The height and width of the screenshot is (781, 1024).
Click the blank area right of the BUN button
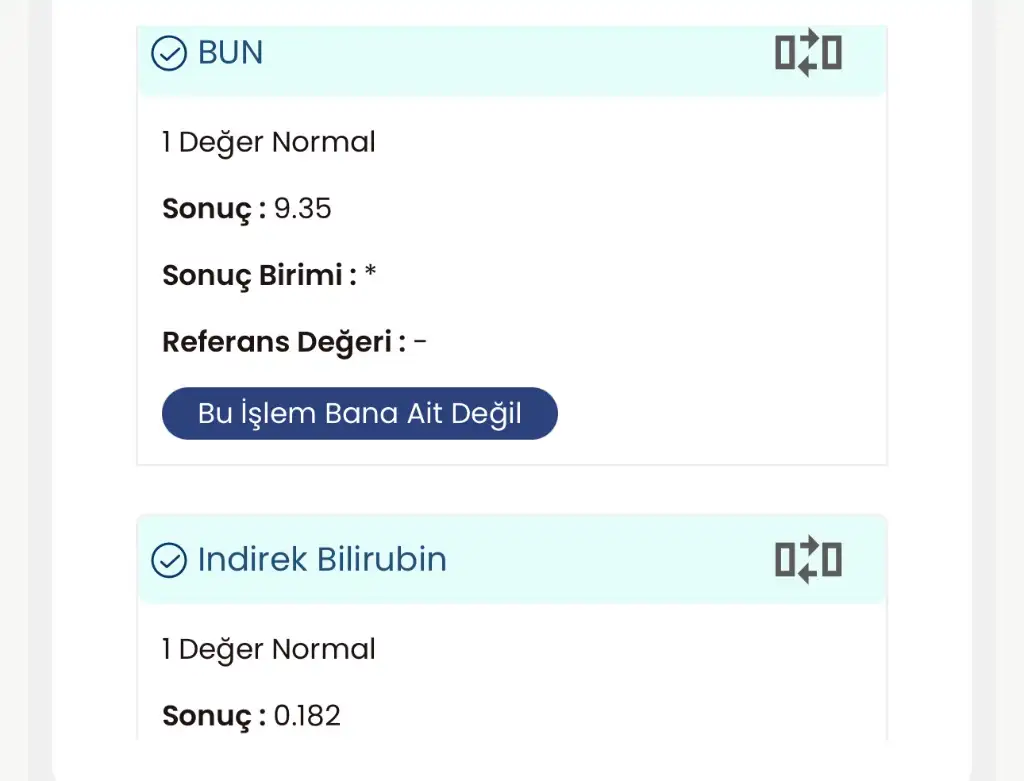coord(720,414)
